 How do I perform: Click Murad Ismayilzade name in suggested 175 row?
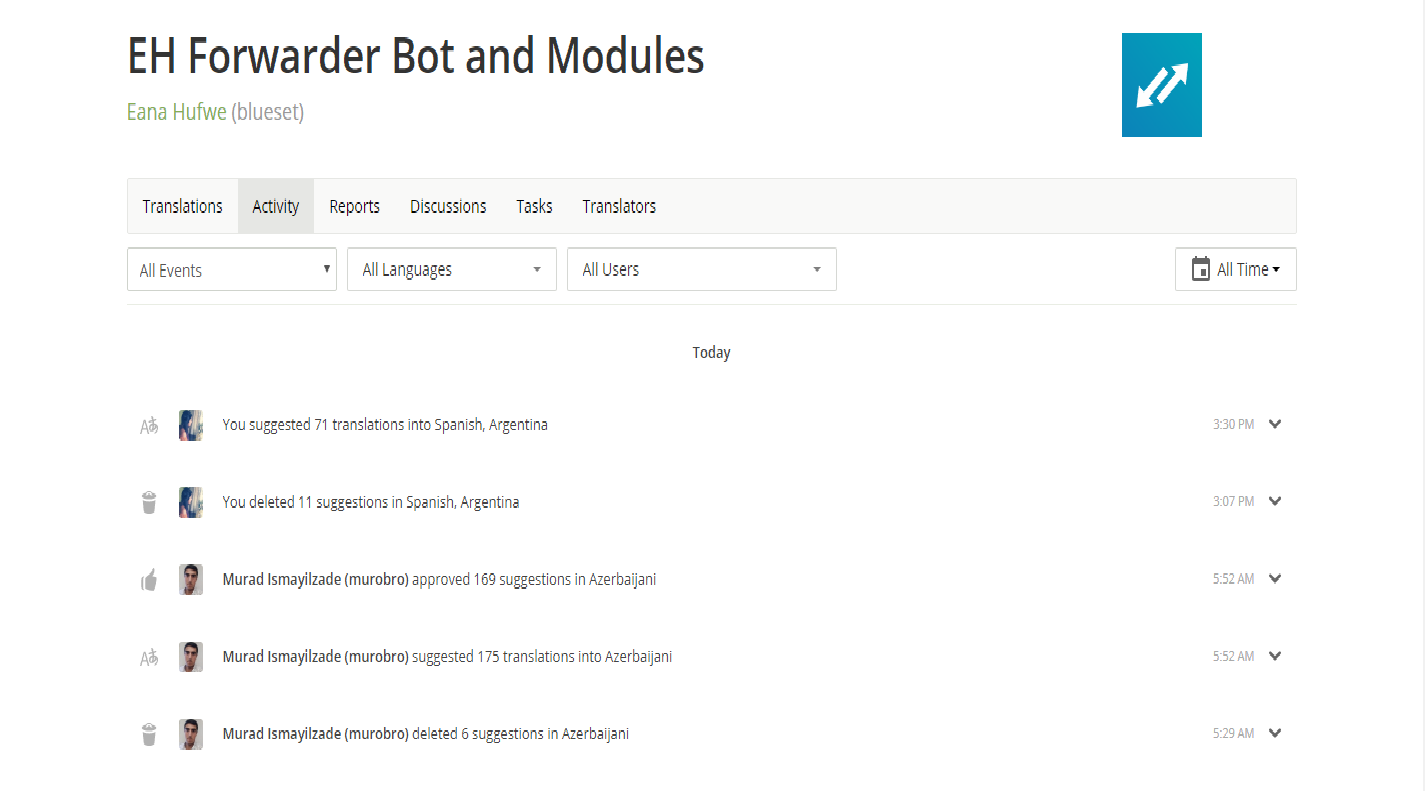(x=316, y=657)
